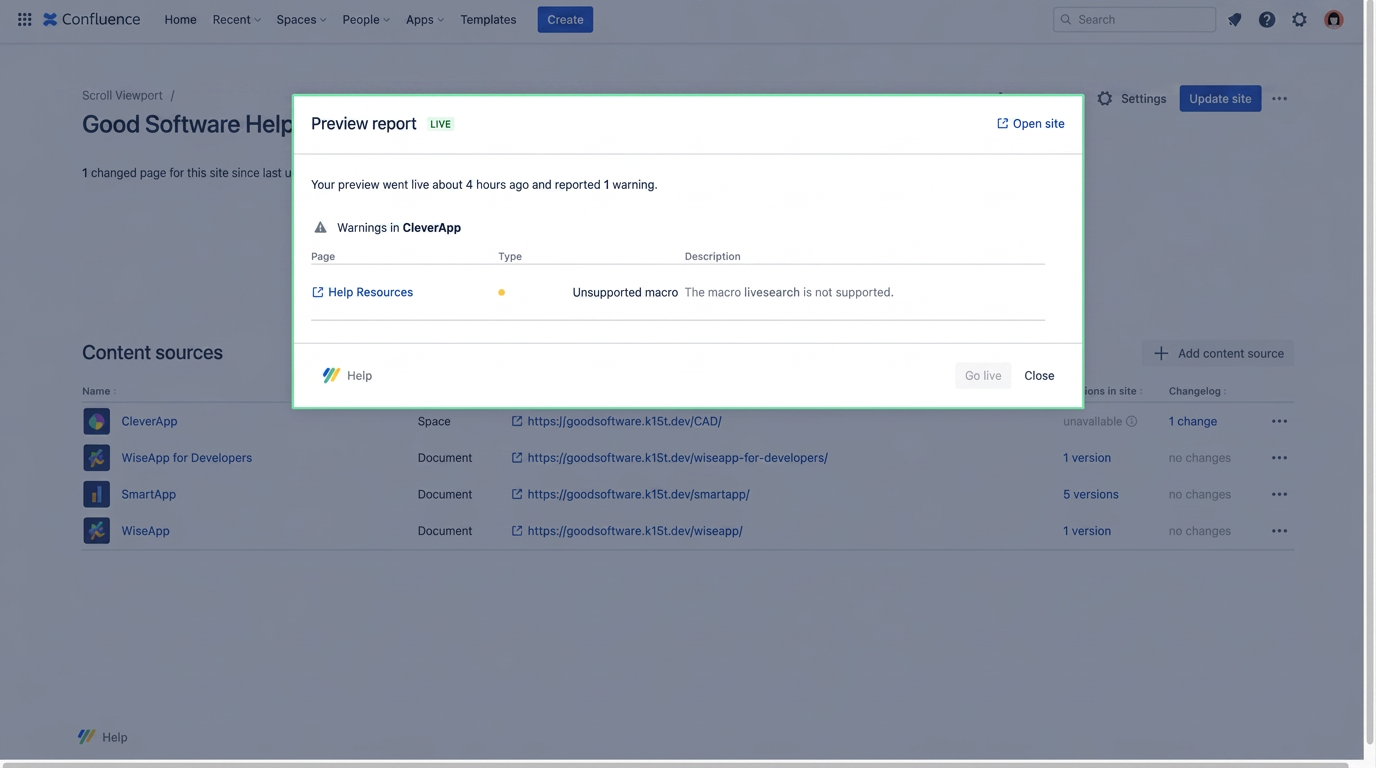The height and width of the screenshot is (768, 1376).
Task: Open more actions for the WiseApp row
Action: pos(1280,530)
